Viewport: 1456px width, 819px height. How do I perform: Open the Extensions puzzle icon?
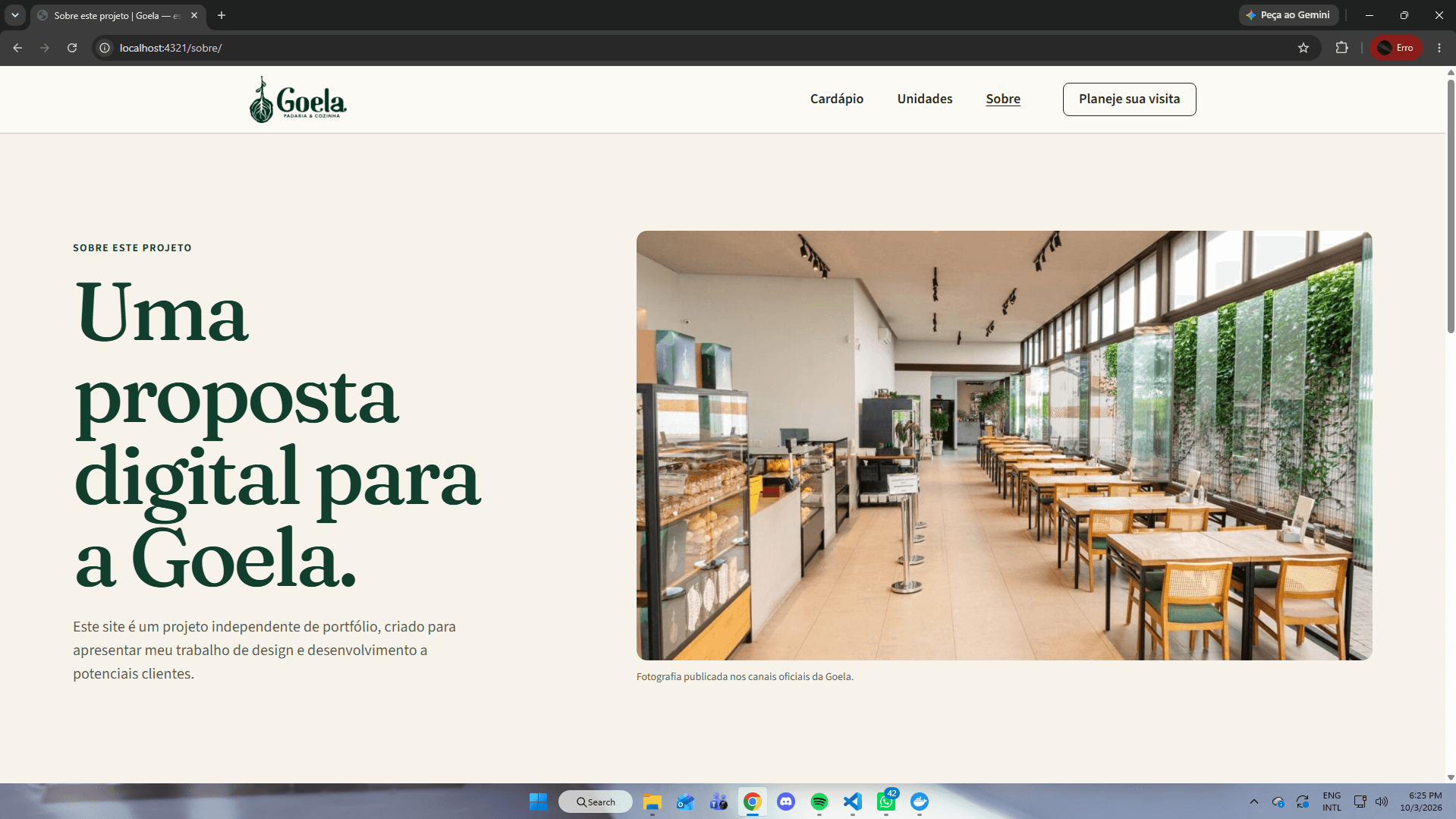pyautogui.click(x=1341, y=48)
